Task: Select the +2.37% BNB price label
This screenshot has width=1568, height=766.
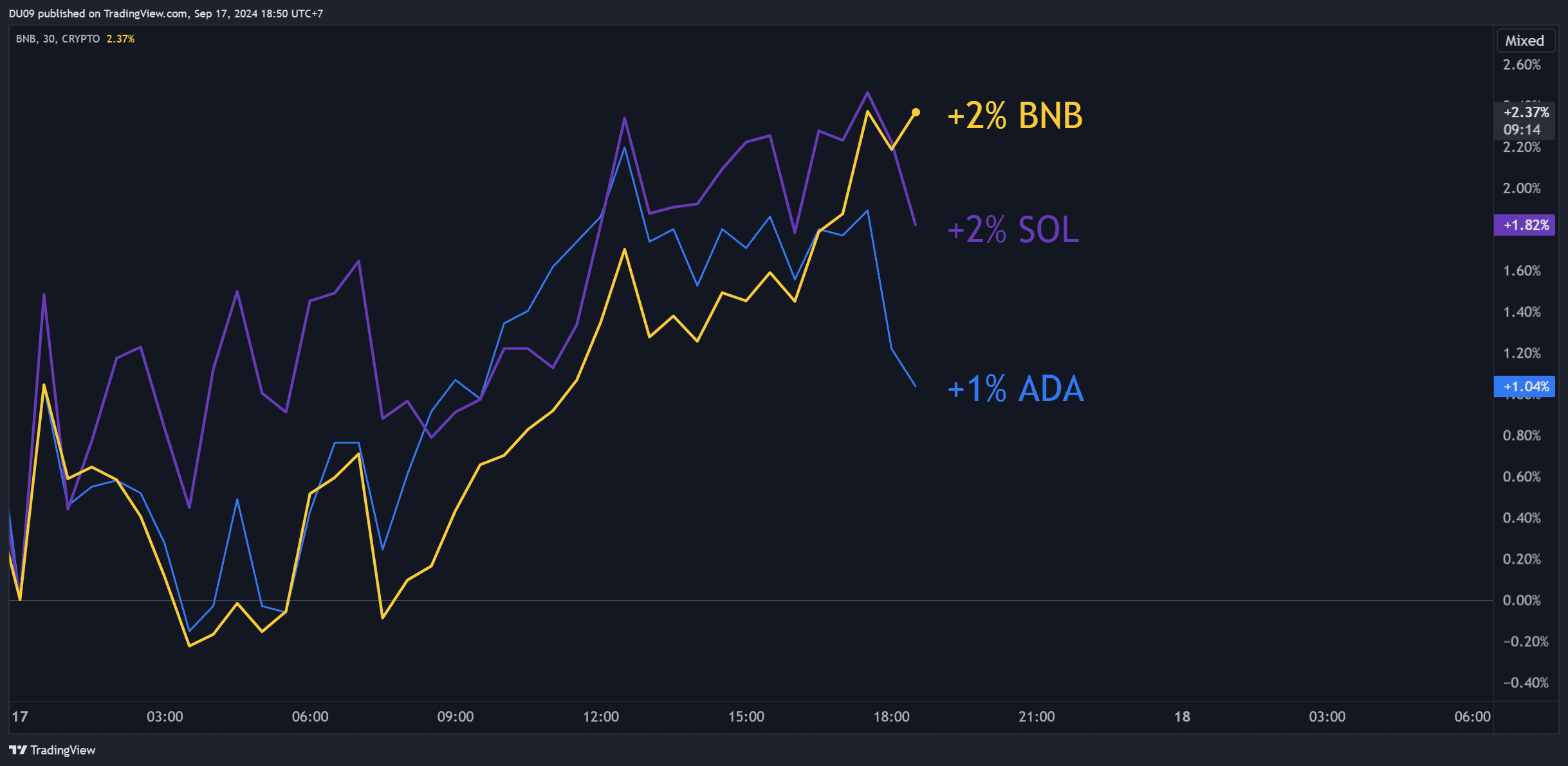Action: [1524, 112]
